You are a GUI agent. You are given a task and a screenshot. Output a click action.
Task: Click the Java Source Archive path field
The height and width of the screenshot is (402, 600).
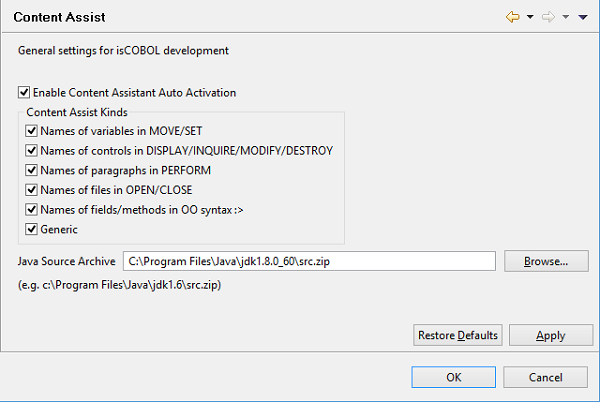[x=309, y=261]
